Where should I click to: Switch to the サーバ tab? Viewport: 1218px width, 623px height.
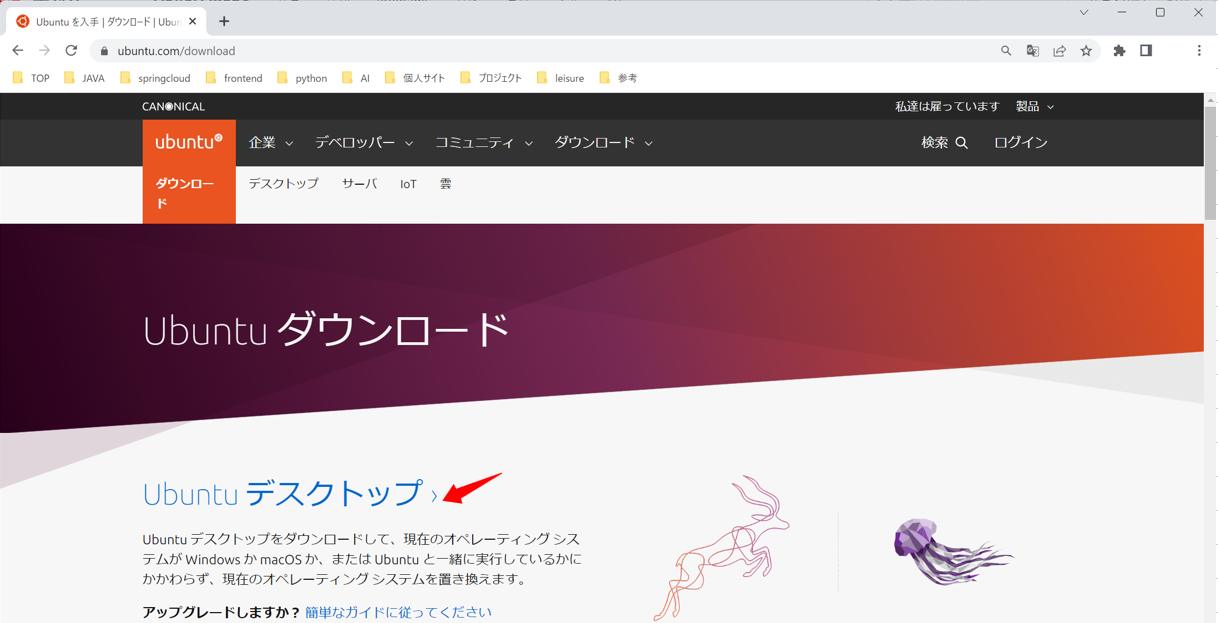point(360,184)
